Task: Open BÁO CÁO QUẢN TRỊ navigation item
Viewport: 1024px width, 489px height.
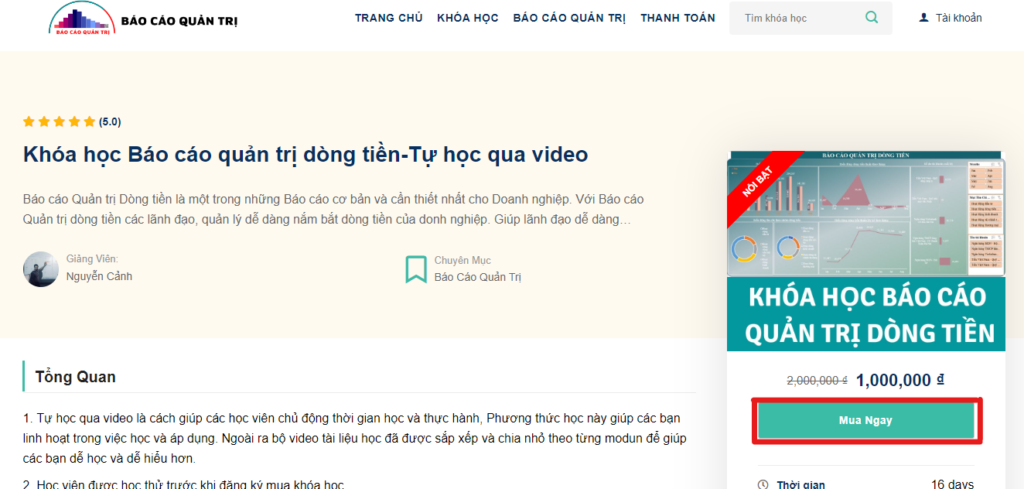Action: 569,18
